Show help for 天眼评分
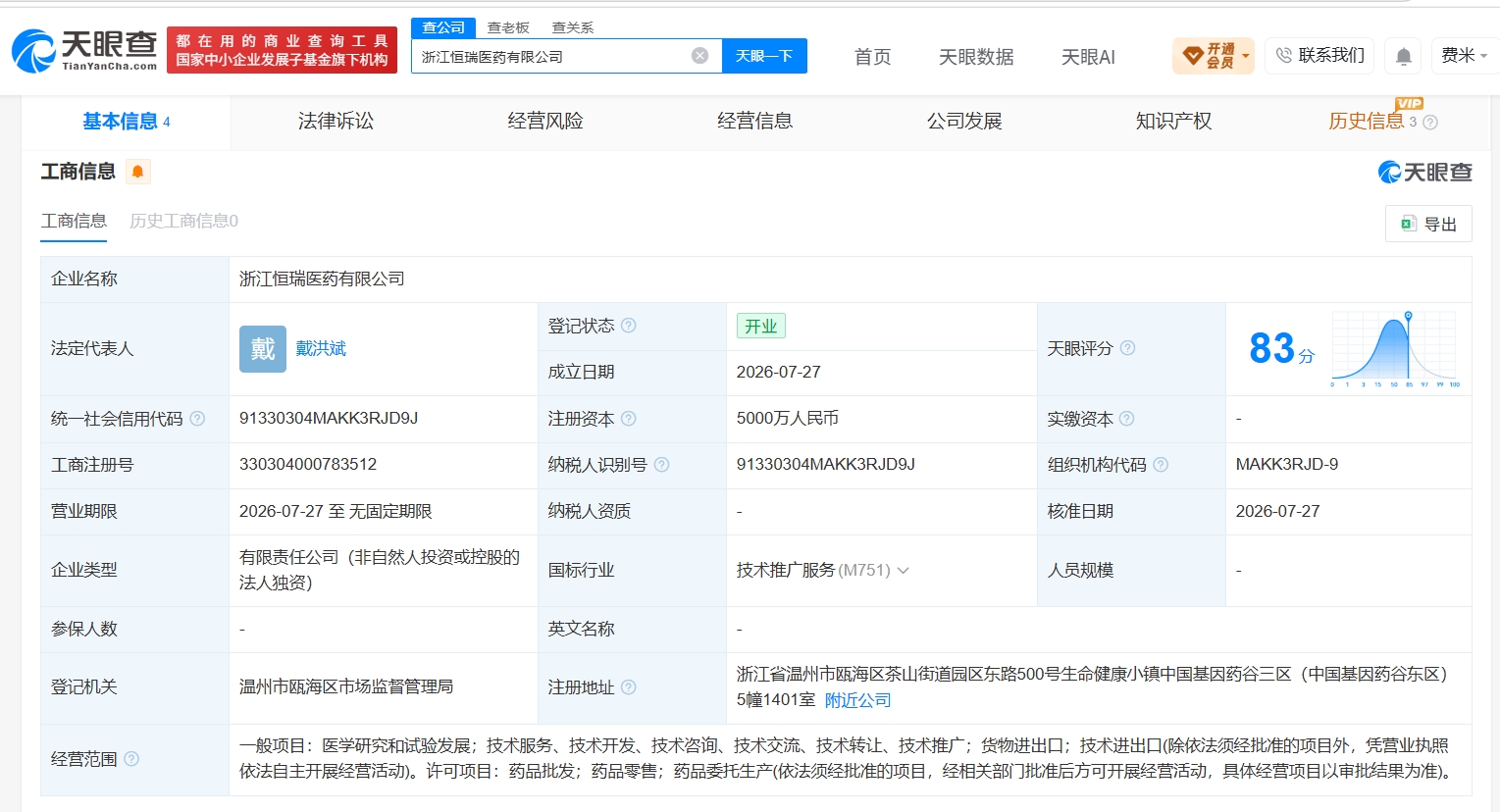 point(1127,348)
